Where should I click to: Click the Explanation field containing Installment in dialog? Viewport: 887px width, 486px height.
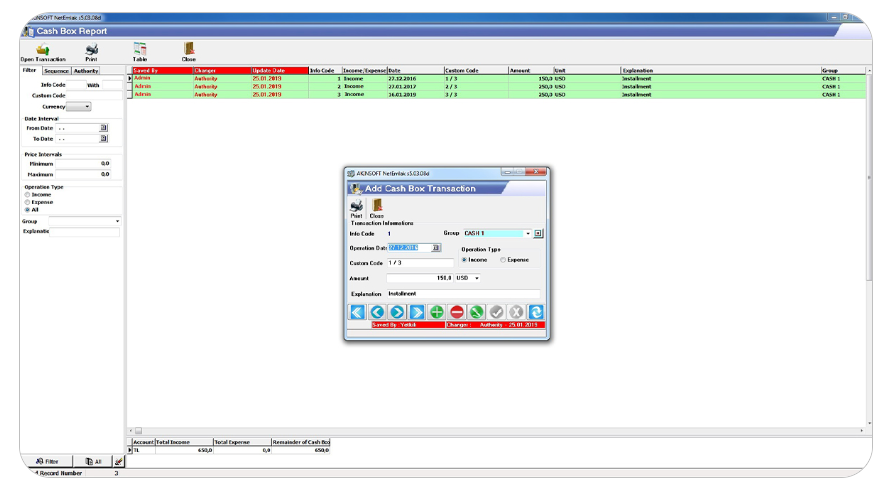[x=463, y=294]
